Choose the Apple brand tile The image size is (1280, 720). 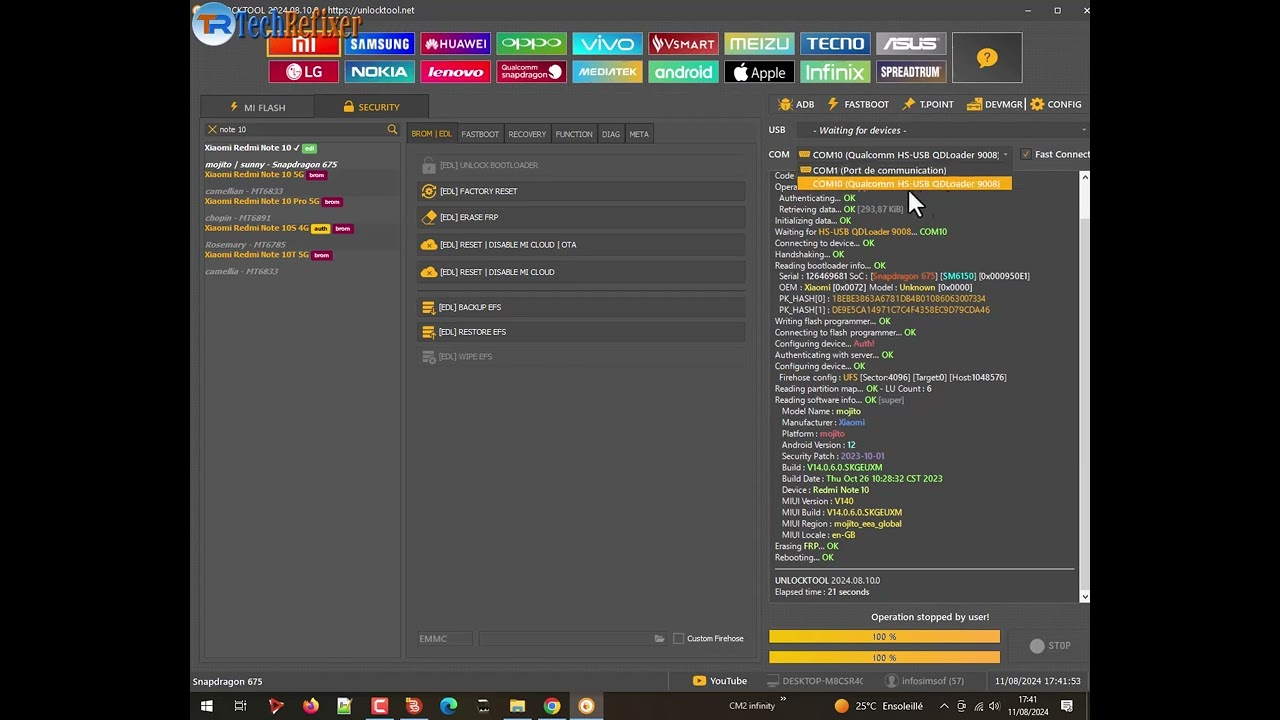tap(759, 72)
